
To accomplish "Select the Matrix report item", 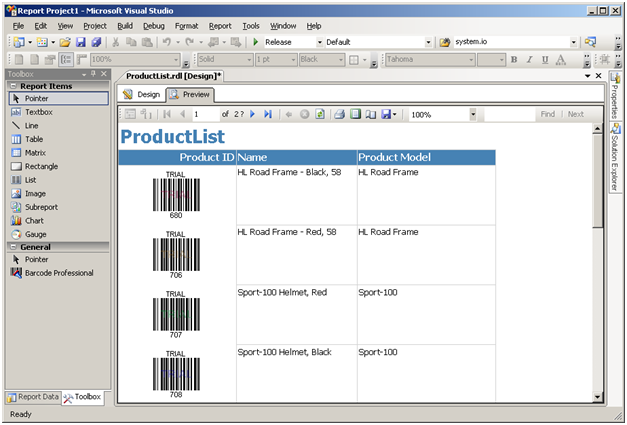I will tap(58, 153).
